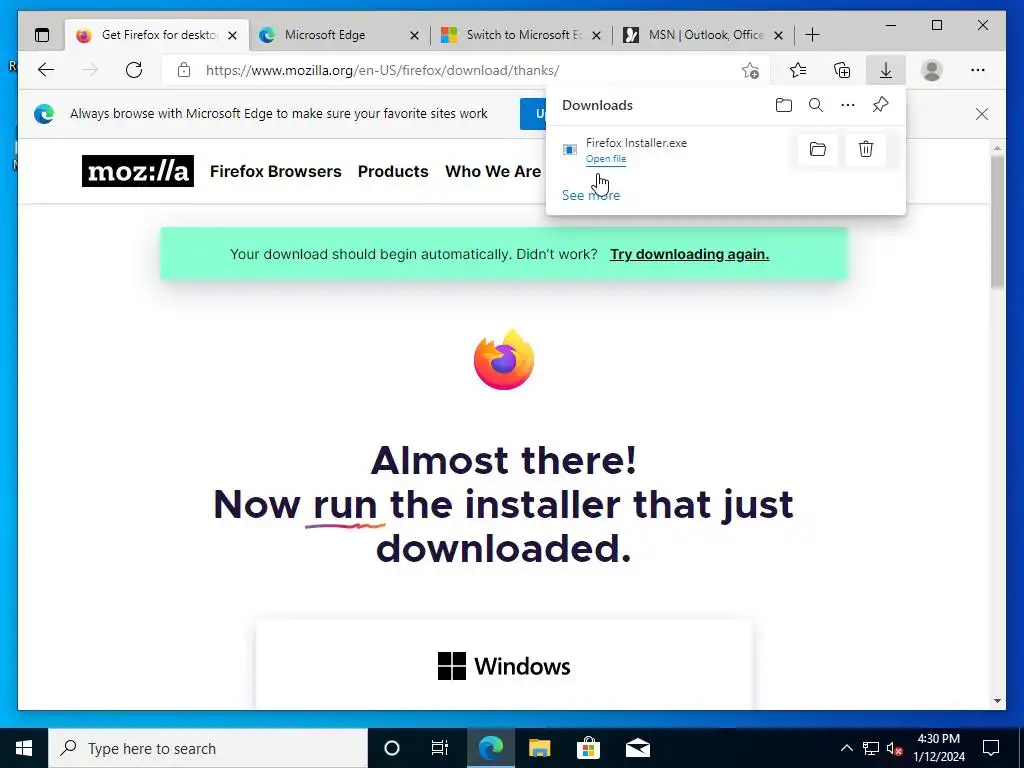Image resolution: width=1024 pixels, height=768 pixels.
Task: Add this page to favorites
Action: (x=750, y=70)
